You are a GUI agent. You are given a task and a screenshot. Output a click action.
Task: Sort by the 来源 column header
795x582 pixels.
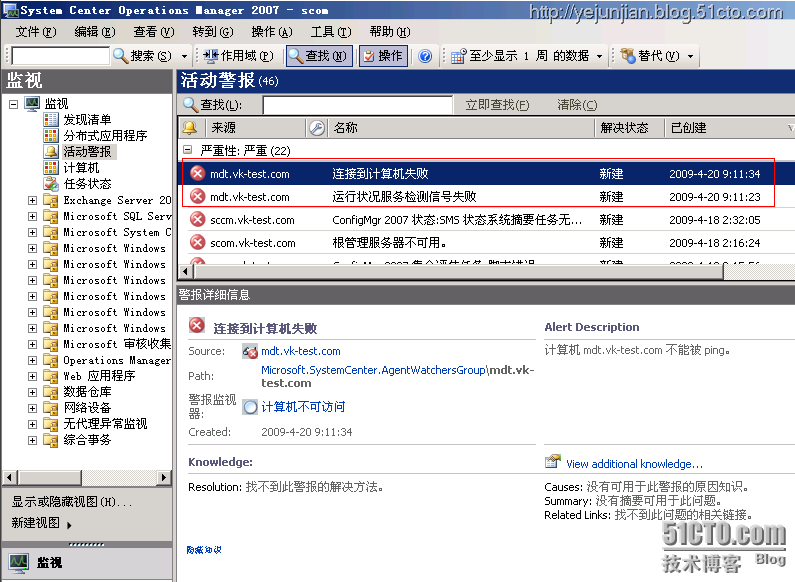pos(256,128)
